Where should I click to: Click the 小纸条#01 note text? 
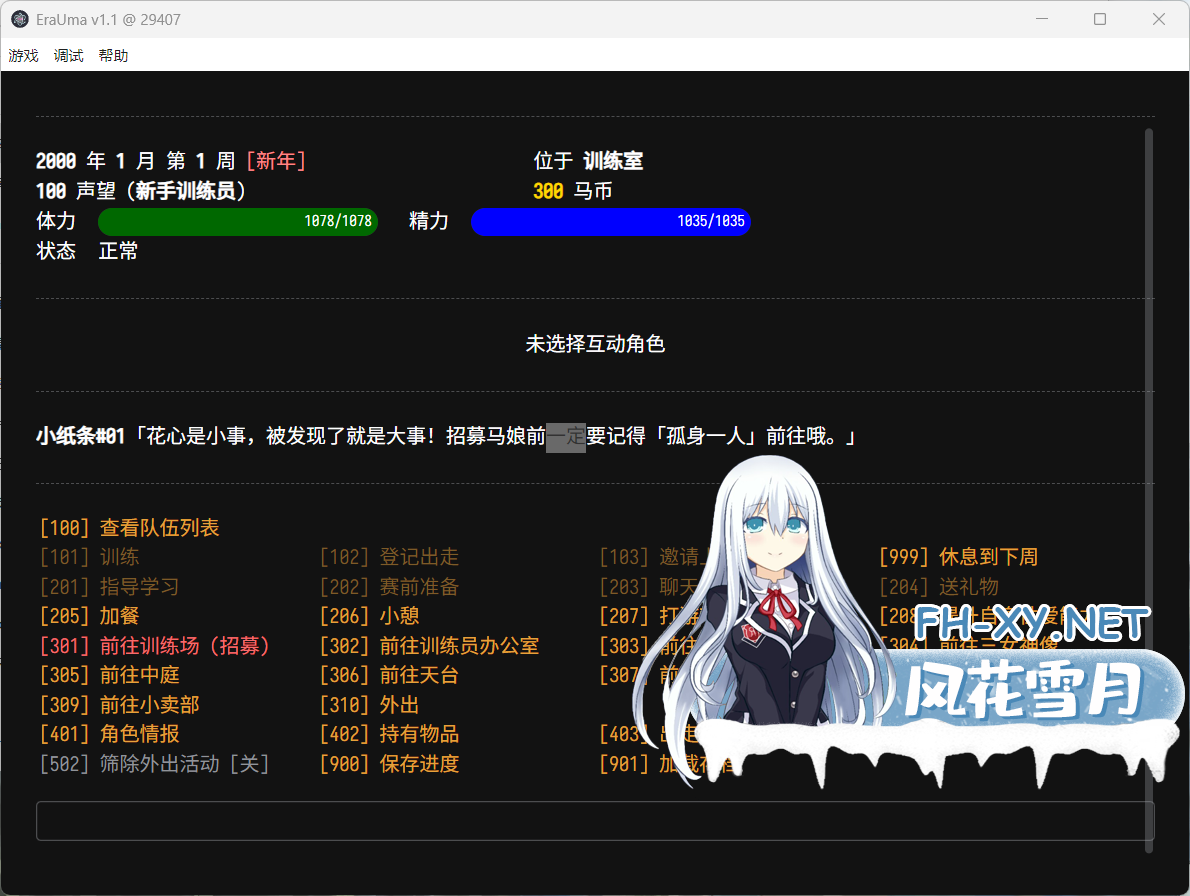[x=447, y=436]
